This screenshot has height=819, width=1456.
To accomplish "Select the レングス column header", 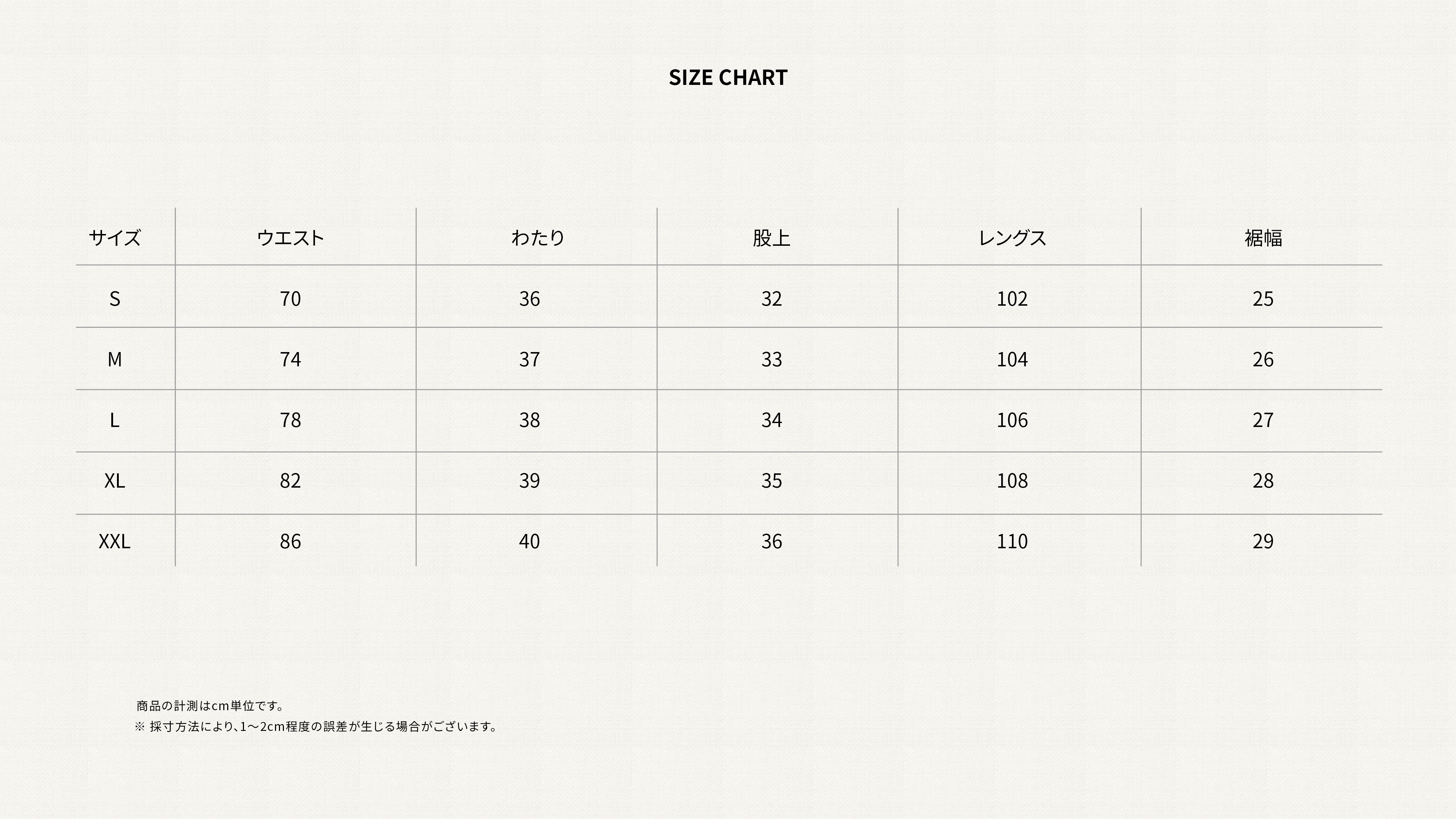I will (x=1012, y=238).
